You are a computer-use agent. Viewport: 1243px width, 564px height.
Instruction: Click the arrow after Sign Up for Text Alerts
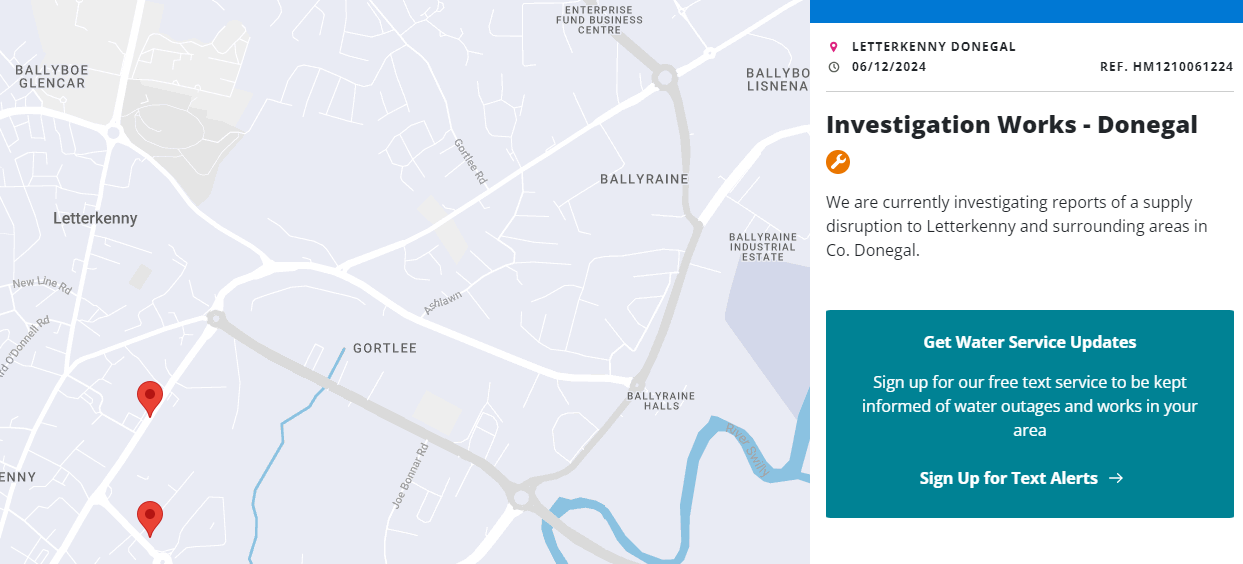point(1116,478)
